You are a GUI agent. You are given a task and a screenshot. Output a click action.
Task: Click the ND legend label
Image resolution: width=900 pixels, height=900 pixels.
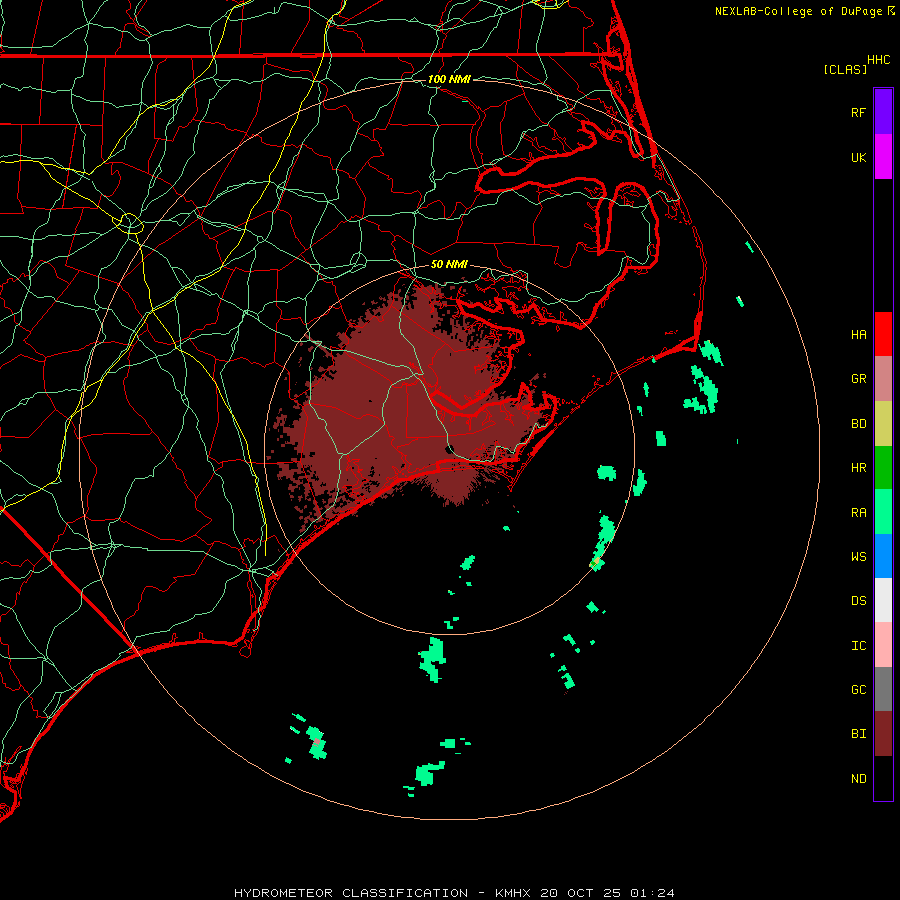(858, 778)
